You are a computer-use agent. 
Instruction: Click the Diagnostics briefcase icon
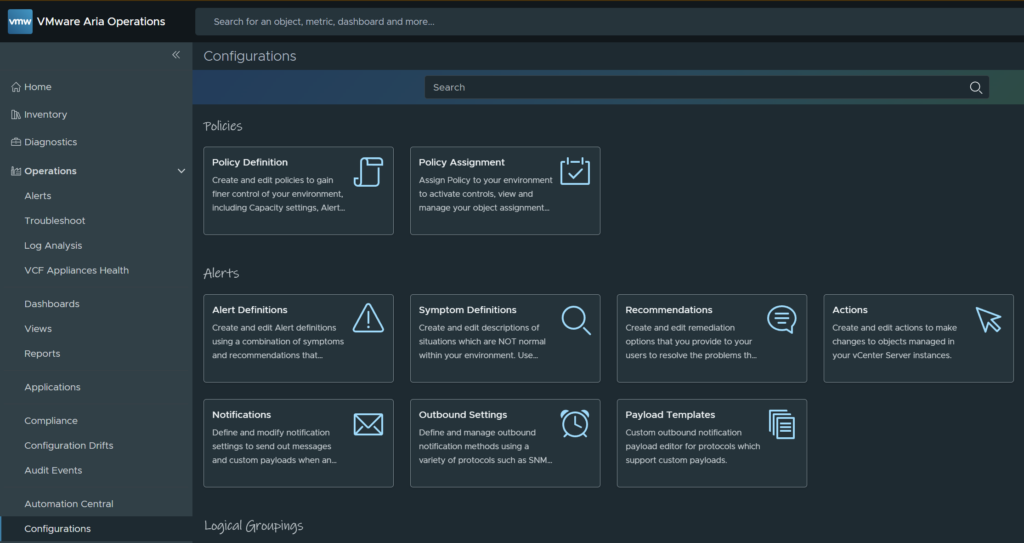(16, 142)
